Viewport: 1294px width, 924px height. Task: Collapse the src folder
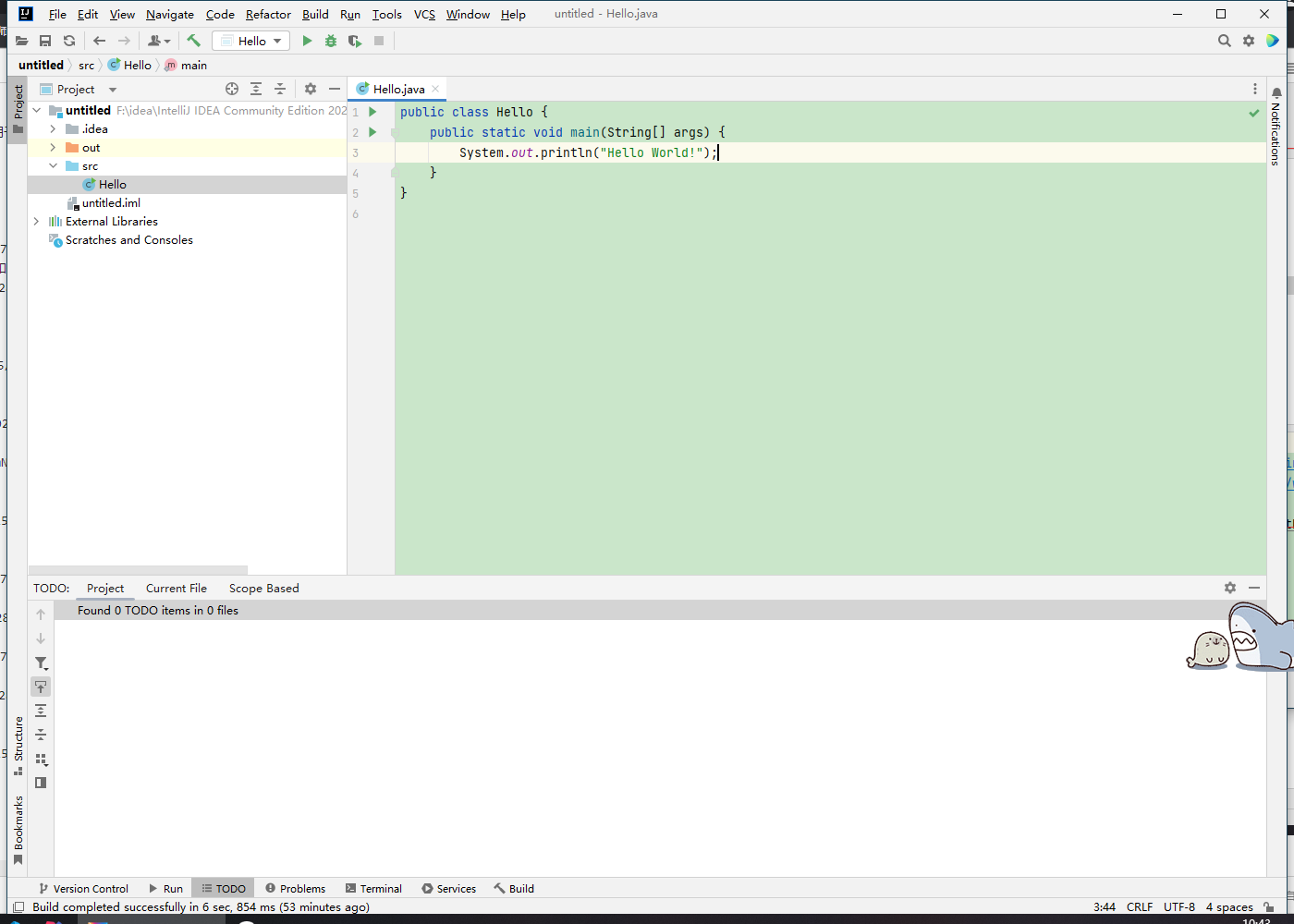[53, 165]
